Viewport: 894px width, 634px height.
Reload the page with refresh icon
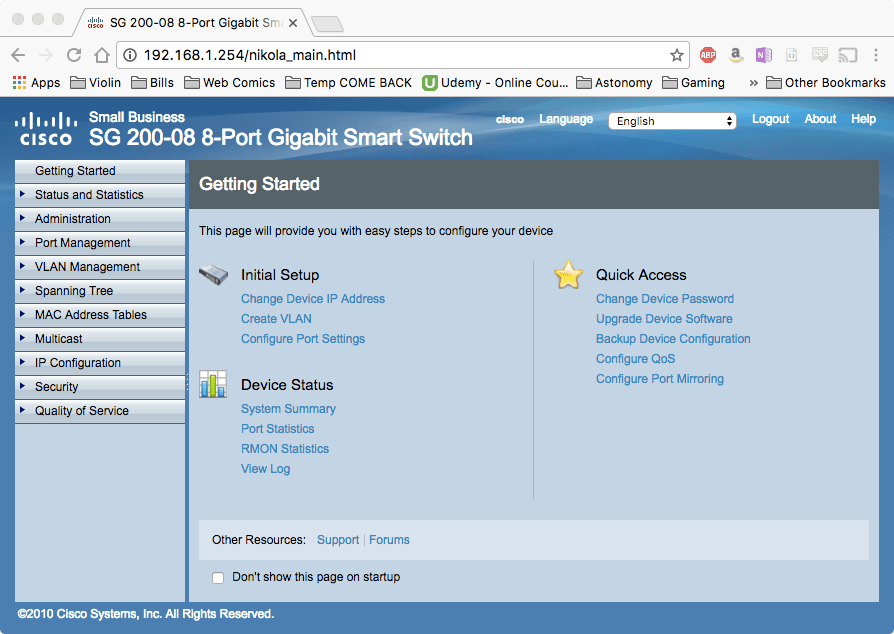click(x=74, y=55)
